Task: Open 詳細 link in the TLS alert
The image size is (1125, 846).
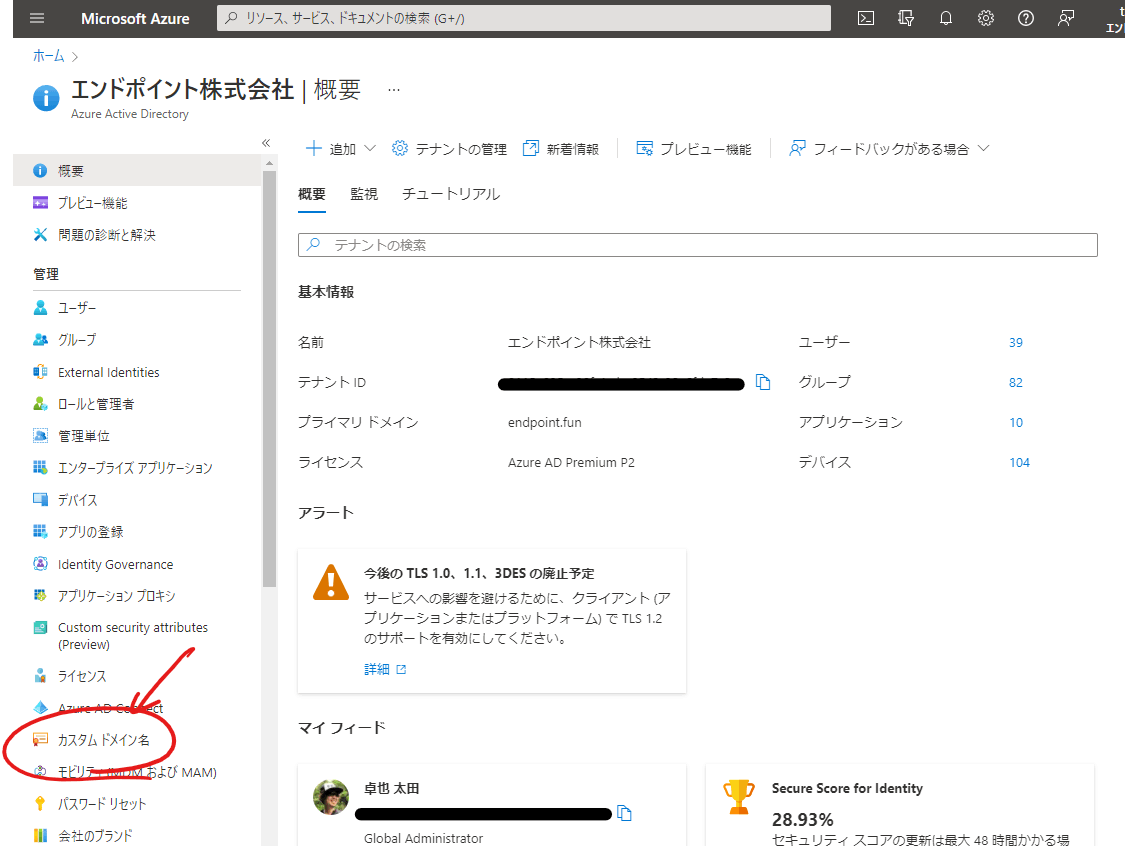Action: (385, 669)
